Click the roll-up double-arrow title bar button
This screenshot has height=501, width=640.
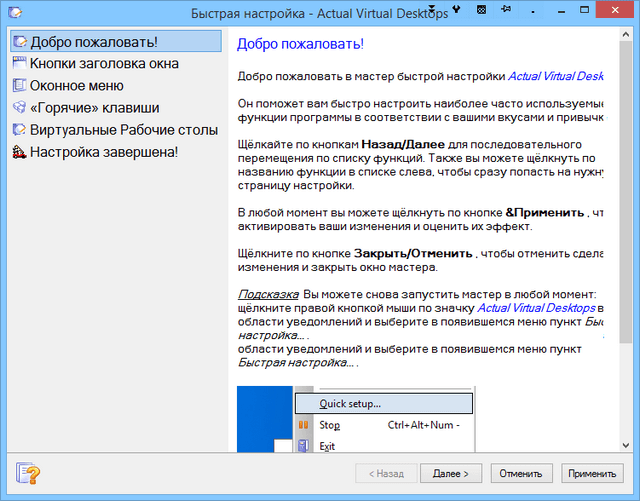pyautogui.click(x=432, y=9)
